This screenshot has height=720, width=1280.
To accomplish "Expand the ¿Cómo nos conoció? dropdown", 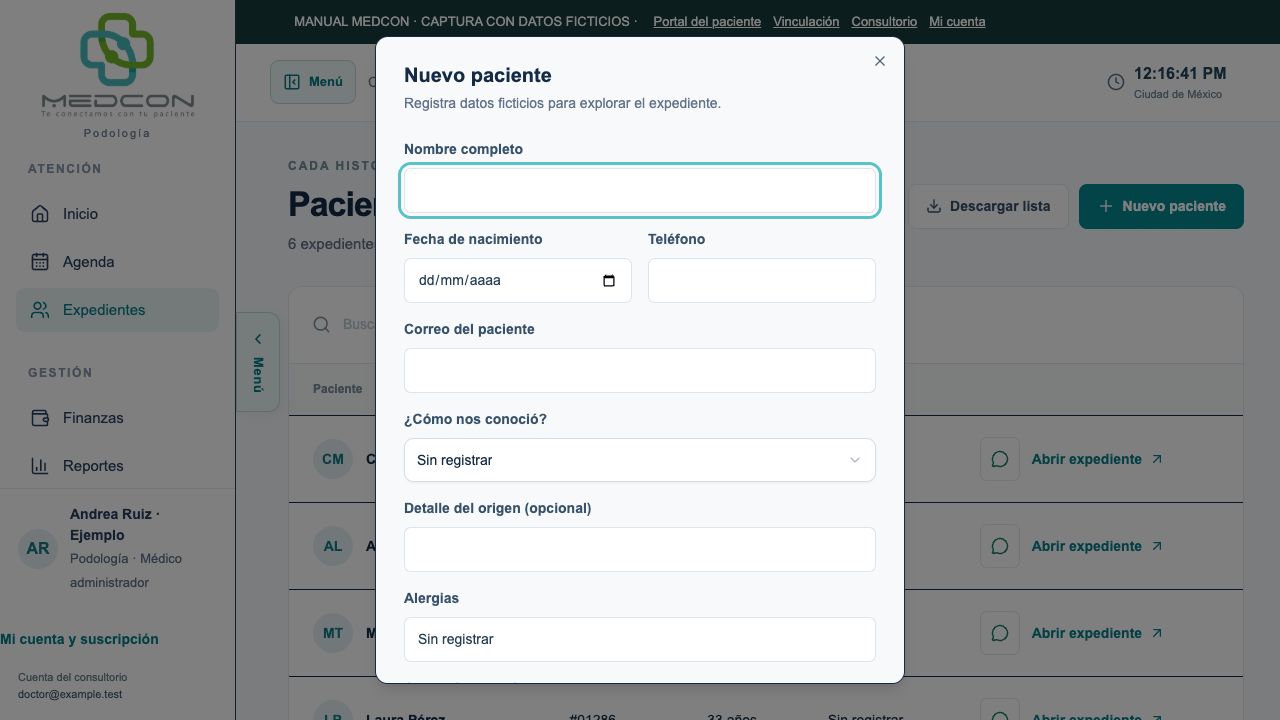I will (640, 460).
